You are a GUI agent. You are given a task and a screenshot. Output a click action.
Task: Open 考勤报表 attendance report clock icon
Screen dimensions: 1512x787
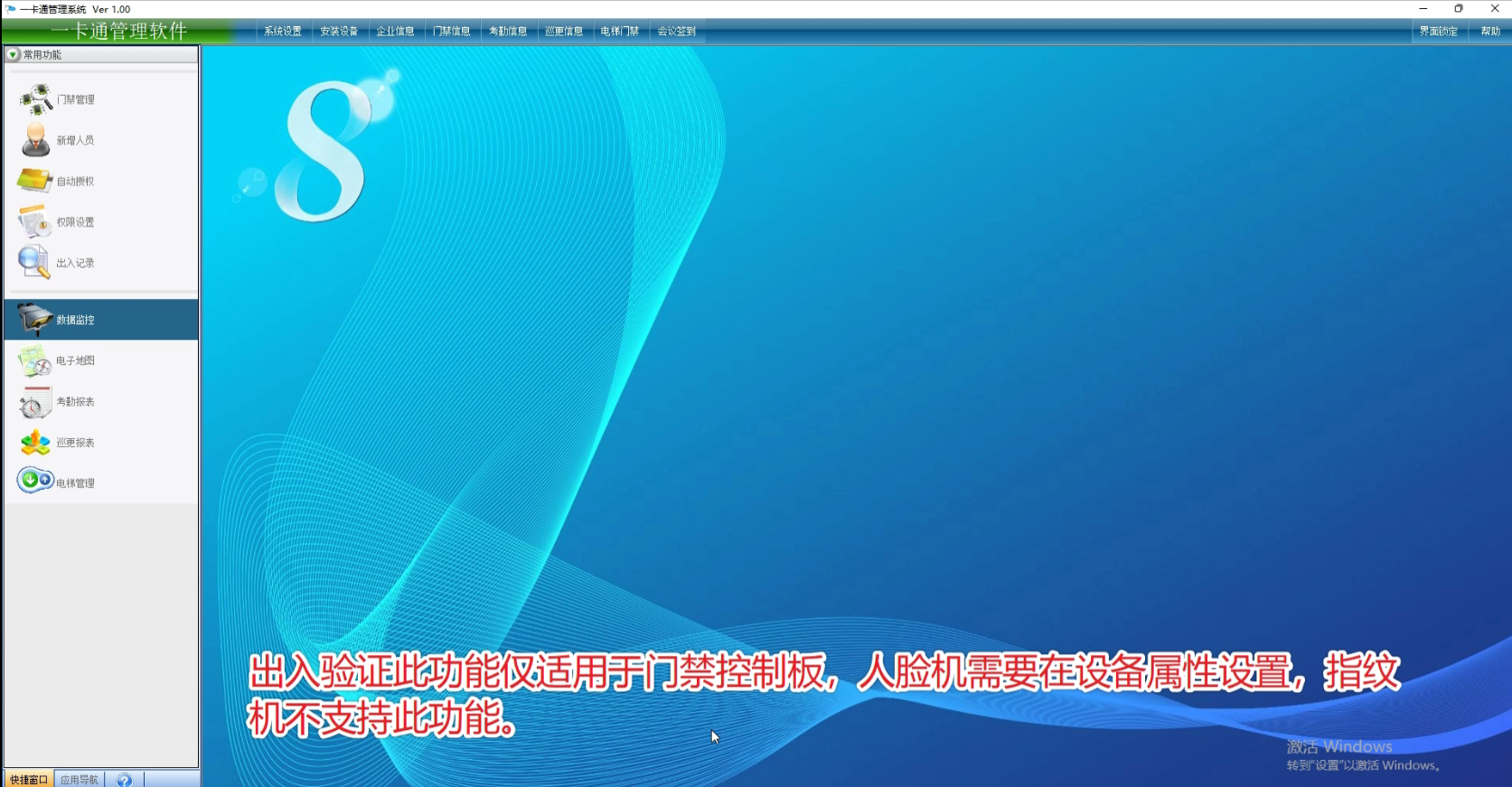tap(35, 402)
